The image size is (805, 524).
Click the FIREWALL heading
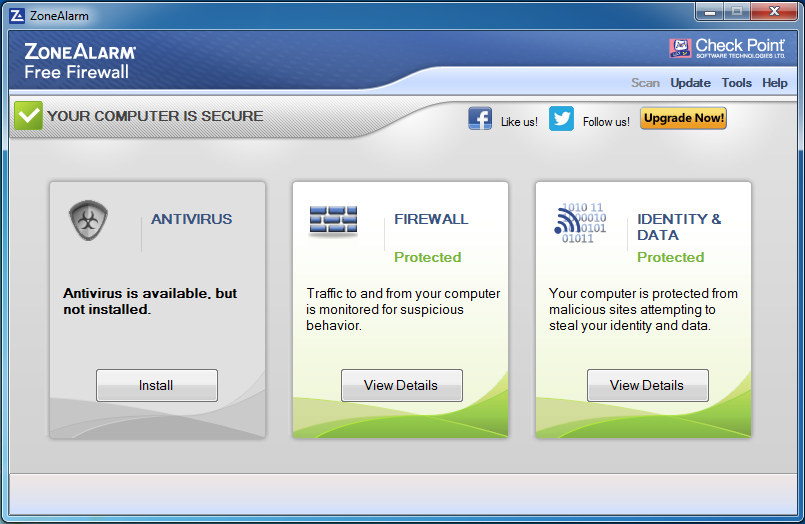point(431,219)
